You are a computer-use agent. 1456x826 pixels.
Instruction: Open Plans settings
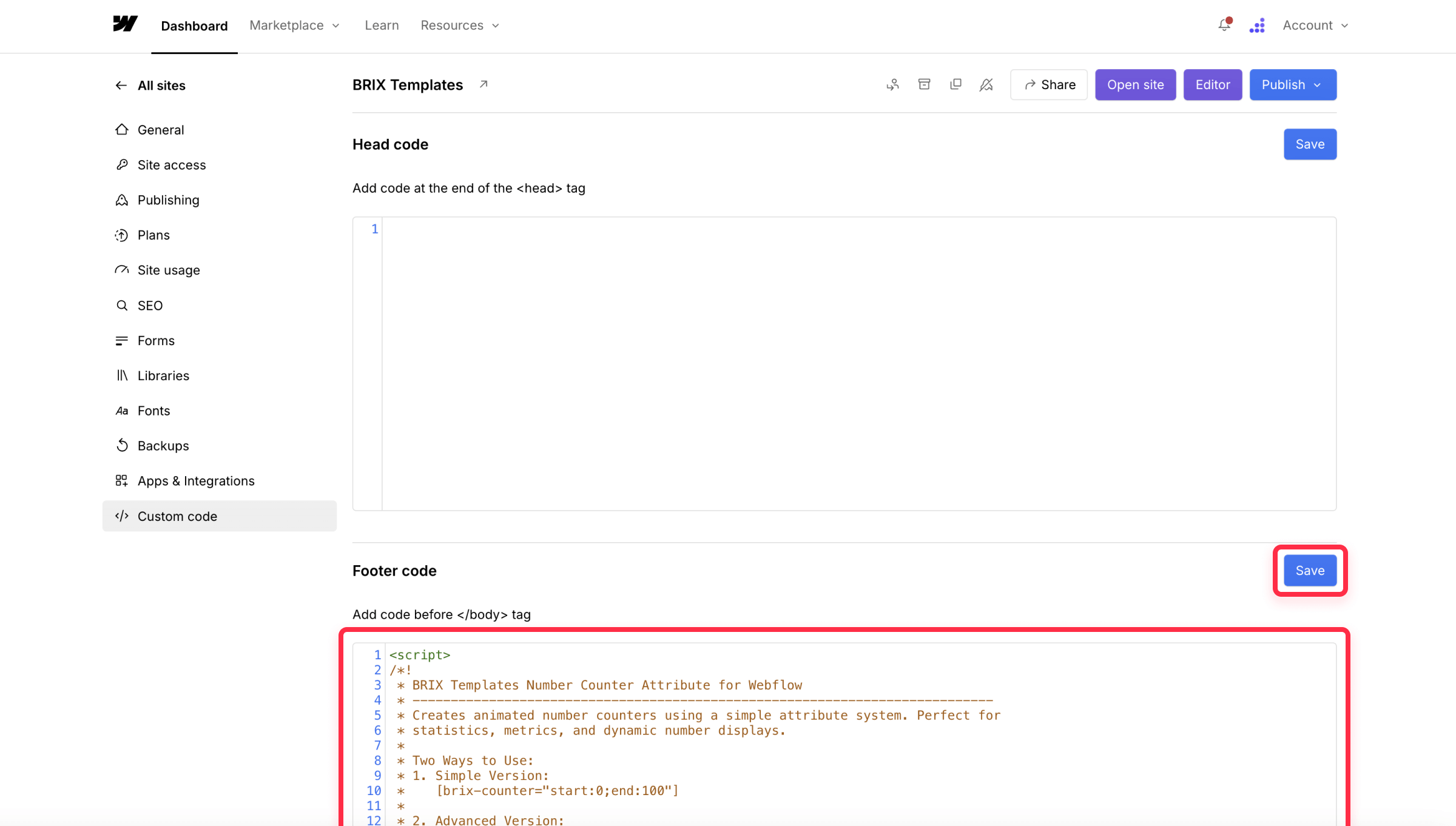click(x=220, y=235)
